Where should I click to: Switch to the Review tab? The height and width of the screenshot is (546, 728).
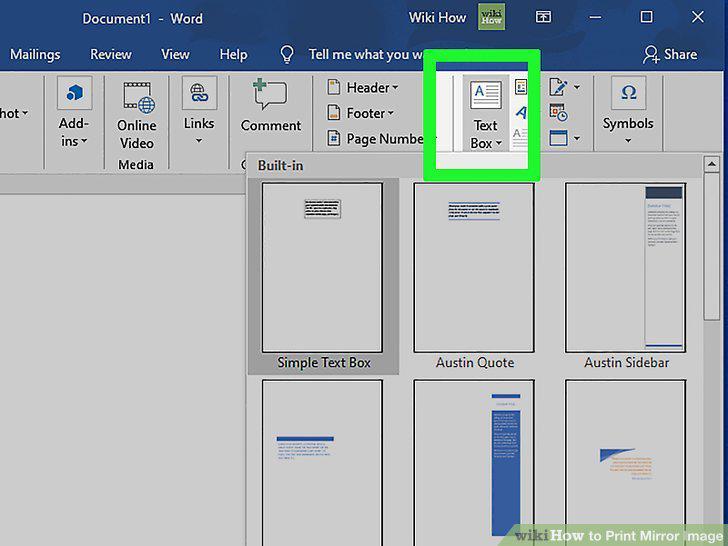click(110, 54)
